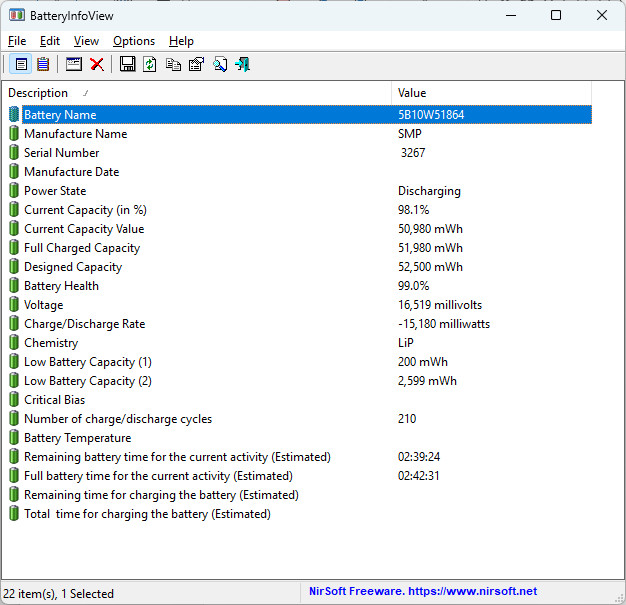Viewport: 626px width, 605px height.
Task: Open the properties toolbar icon
Action: click(196, 64)
